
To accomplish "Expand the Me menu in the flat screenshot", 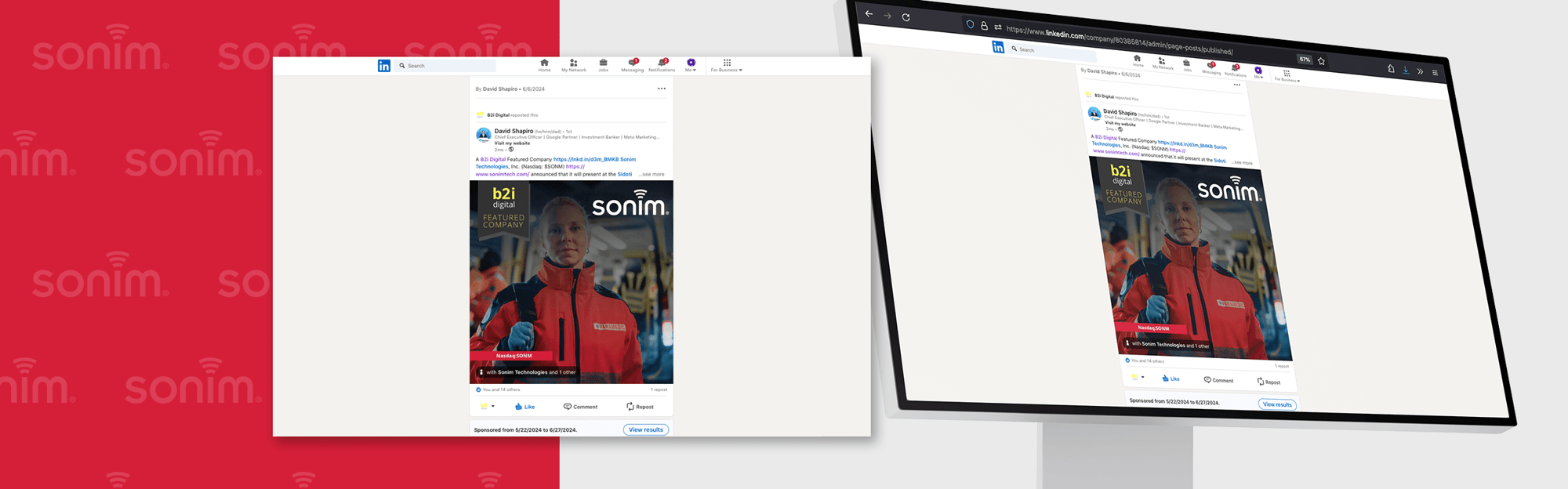I will [691, 65].
